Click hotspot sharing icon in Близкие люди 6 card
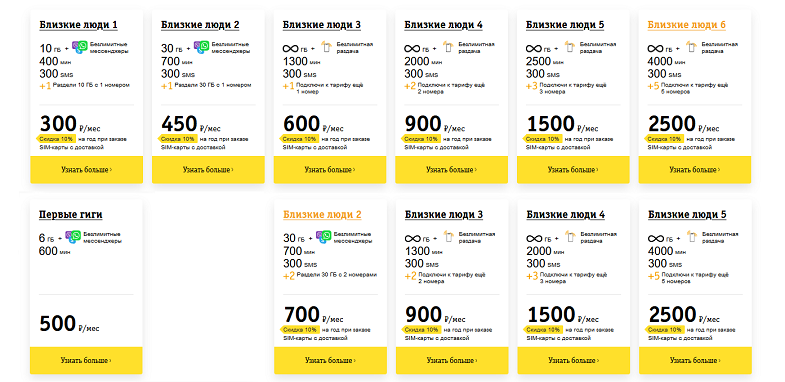 tap(691, 47)
